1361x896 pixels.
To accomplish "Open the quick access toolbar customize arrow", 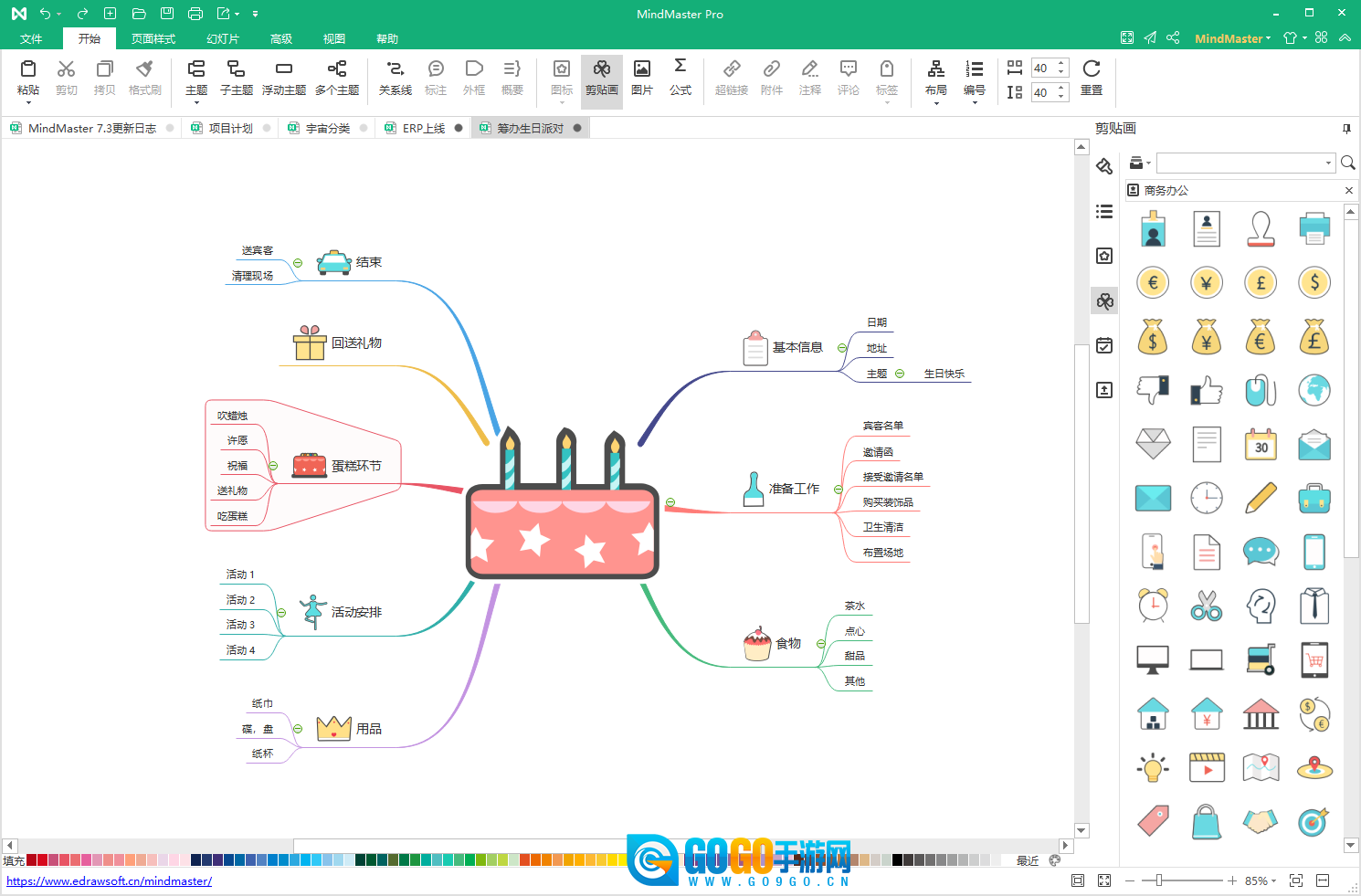I will point(255,14).
